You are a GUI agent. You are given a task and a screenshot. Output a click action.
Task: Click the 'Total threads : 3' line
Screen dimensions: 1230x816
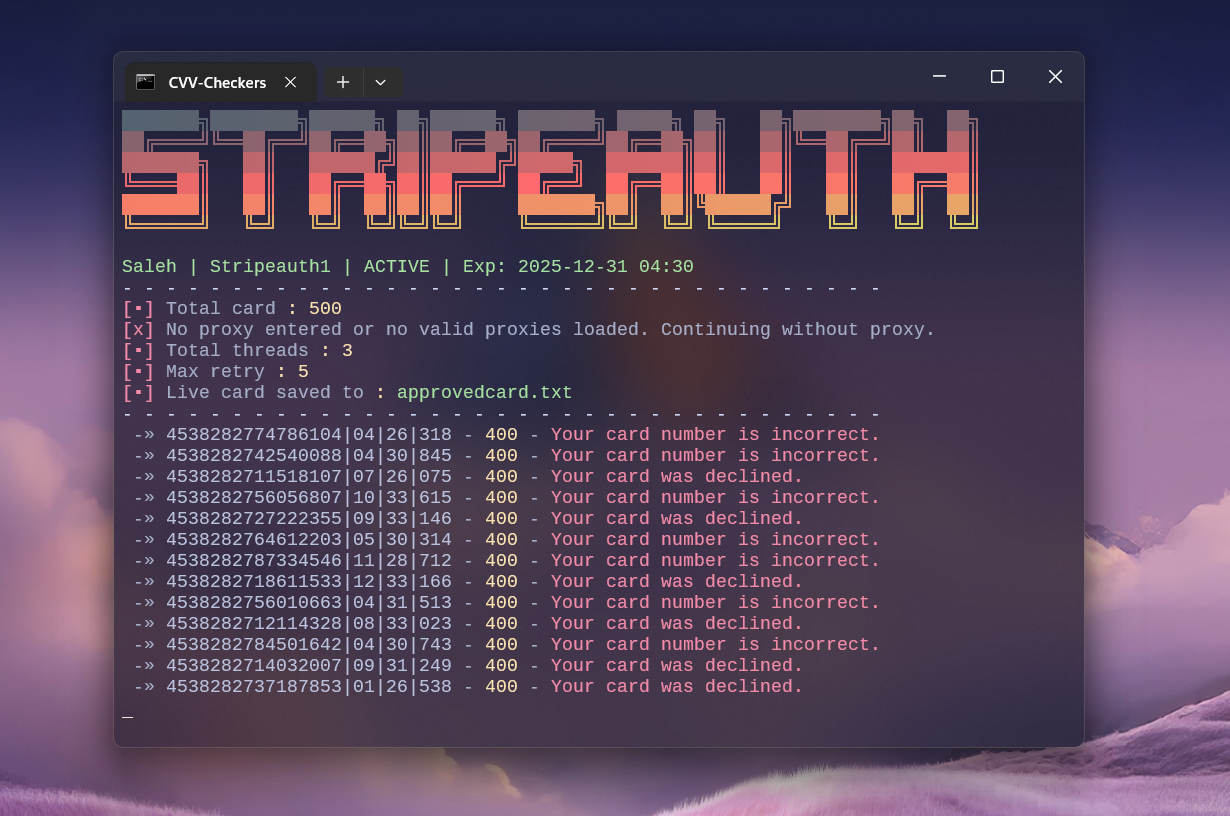238,351
